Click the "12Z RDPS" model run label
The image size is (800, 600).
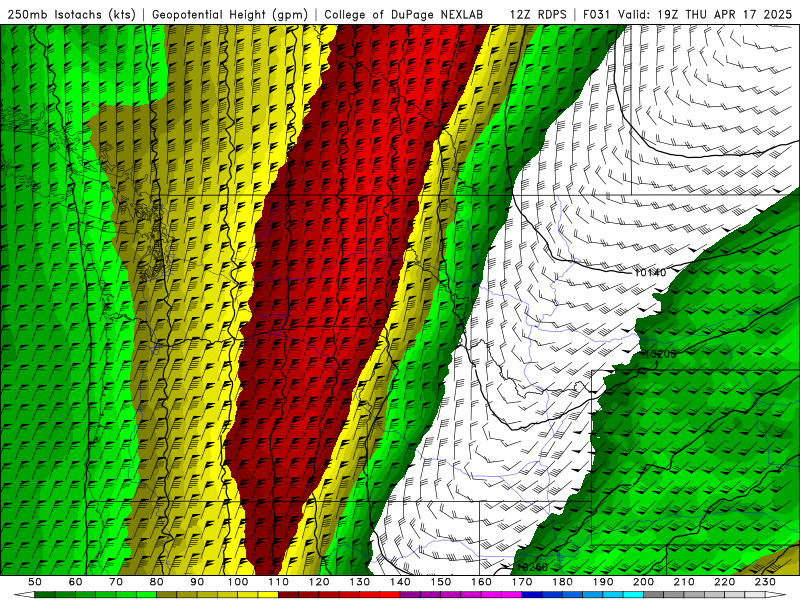pyautogui.click(x=538, y=15)
